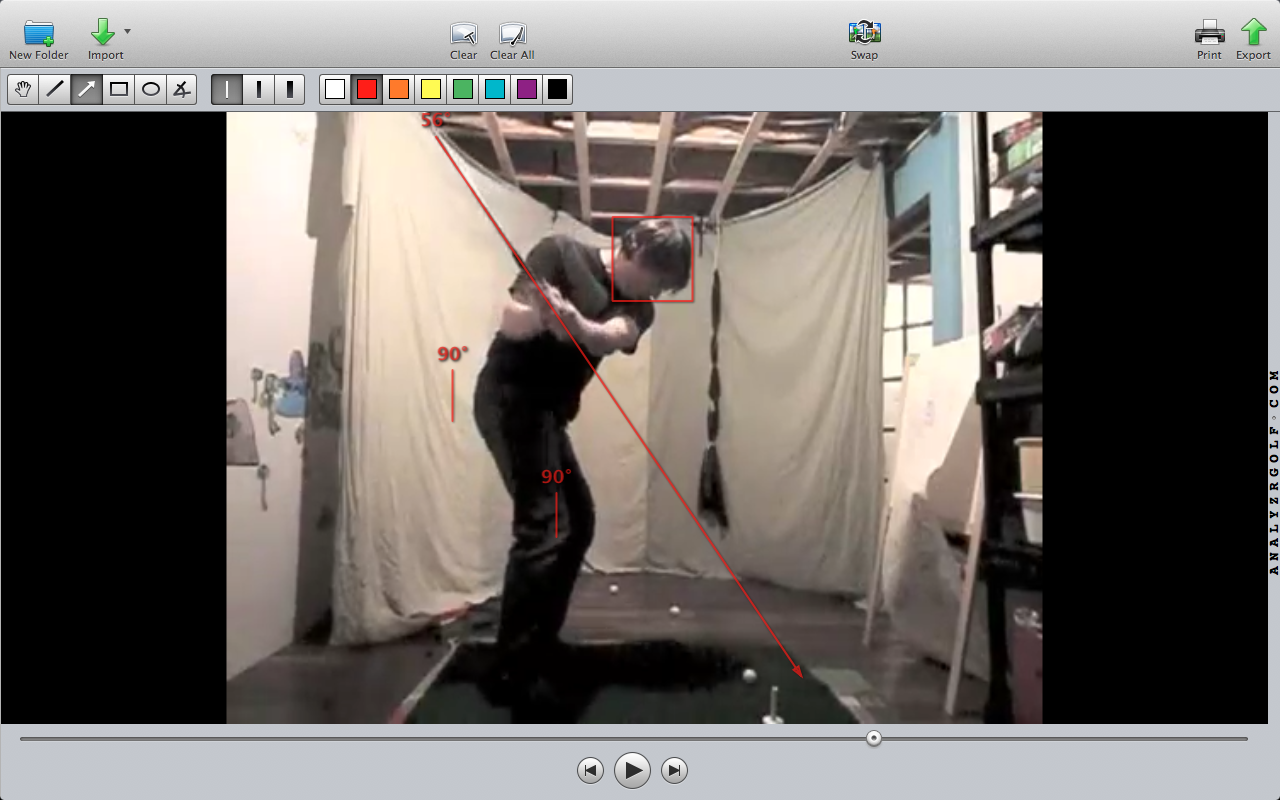Print the current frame
This screenshot has height=800, width=1280.
[1209, 33]
